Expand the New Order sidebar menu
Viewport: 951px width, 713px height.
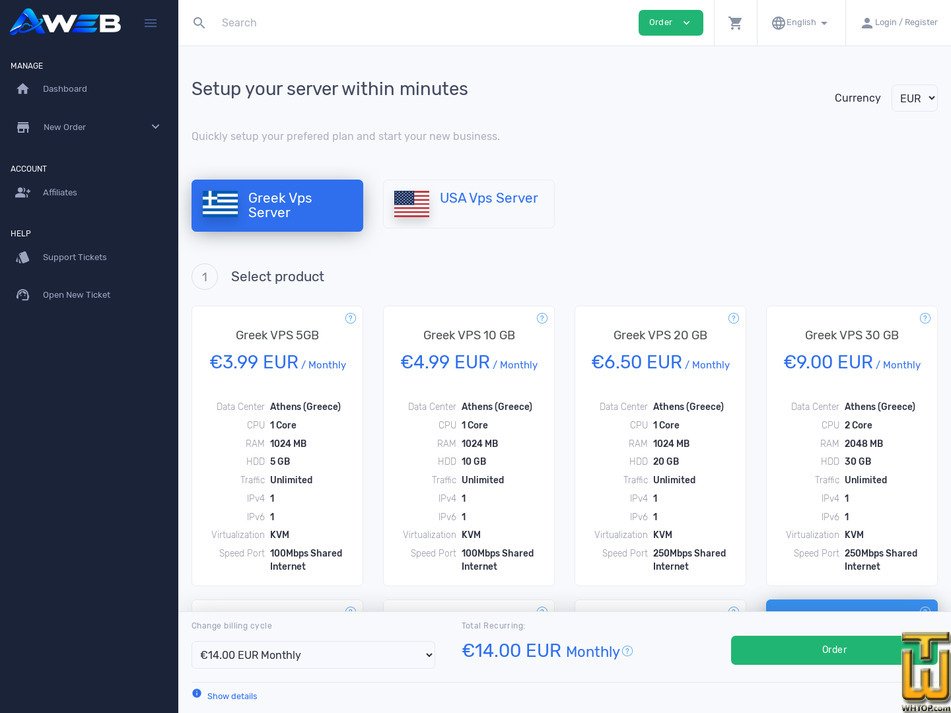88,127
